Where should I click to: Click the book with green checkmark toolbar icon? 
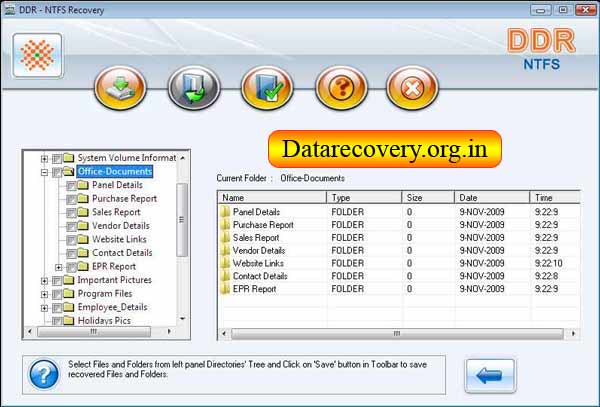point(267,88)
